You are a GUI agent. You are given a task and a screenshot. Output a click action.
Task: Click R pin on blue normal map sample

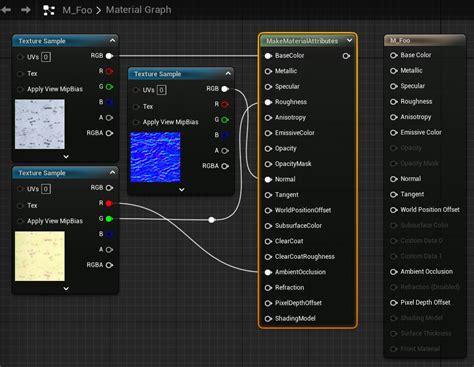coord(225,104)
